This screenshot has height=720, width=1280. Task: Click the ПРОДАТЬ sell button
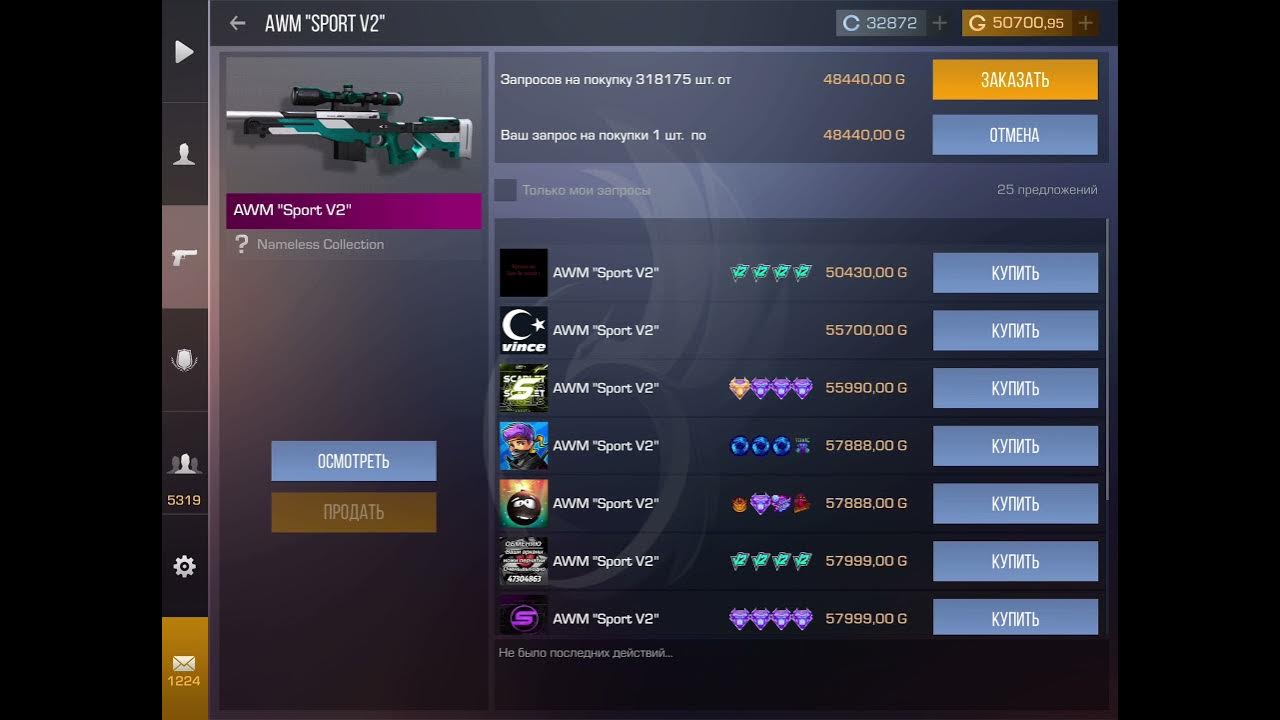(x=354, y=512)
